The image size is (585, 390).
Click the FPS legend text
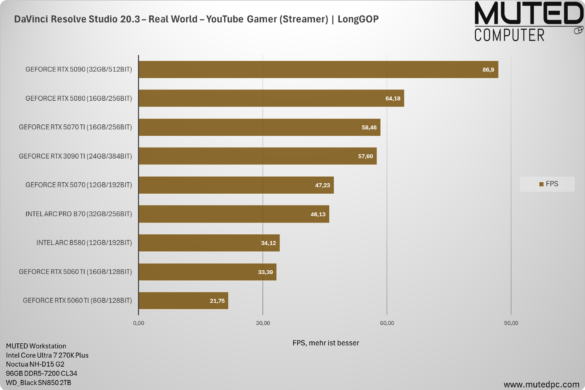[x=552, y=184]
